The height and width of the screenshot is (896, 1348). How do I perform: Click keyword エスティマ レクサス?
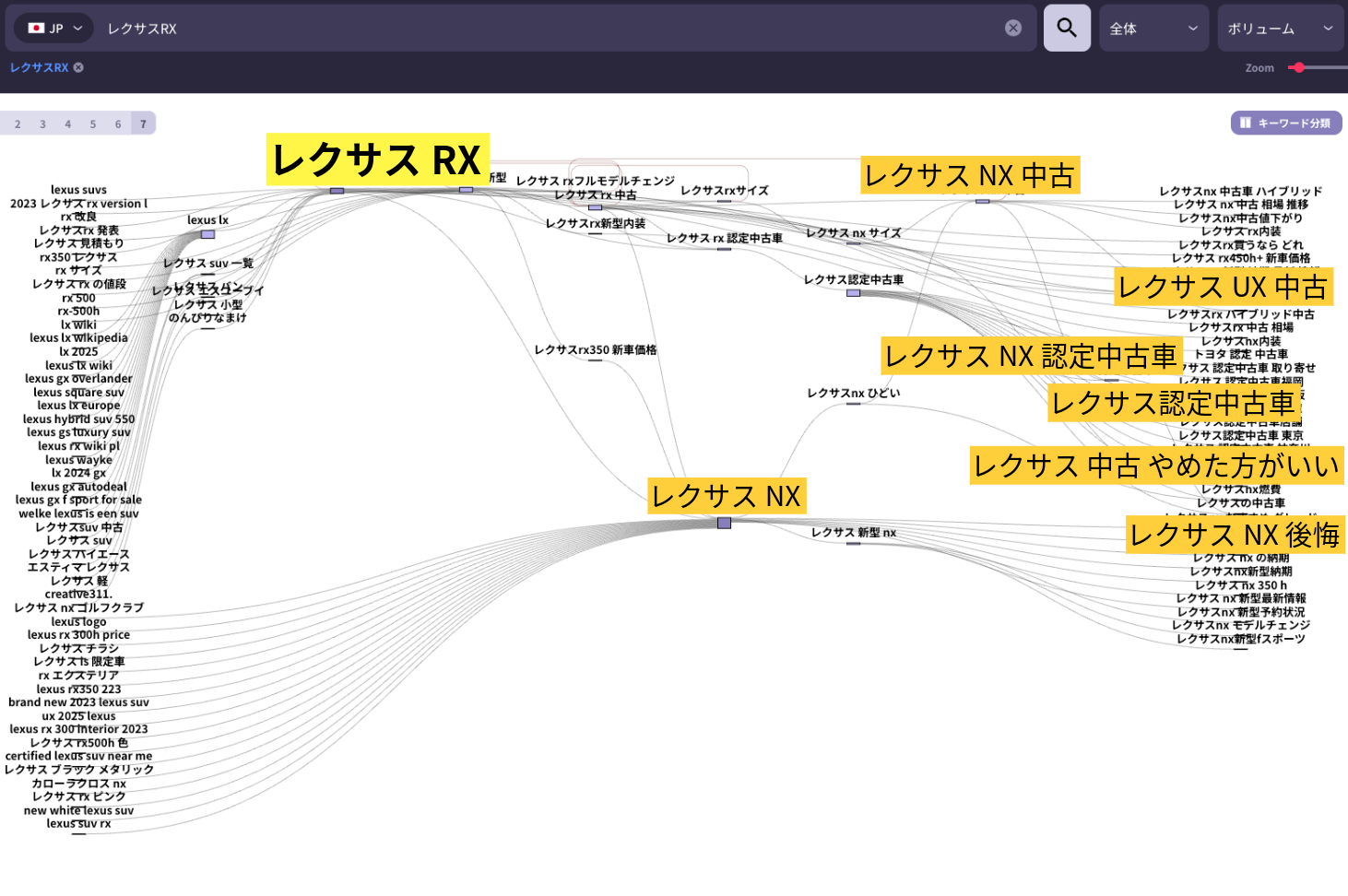[78, 568]
